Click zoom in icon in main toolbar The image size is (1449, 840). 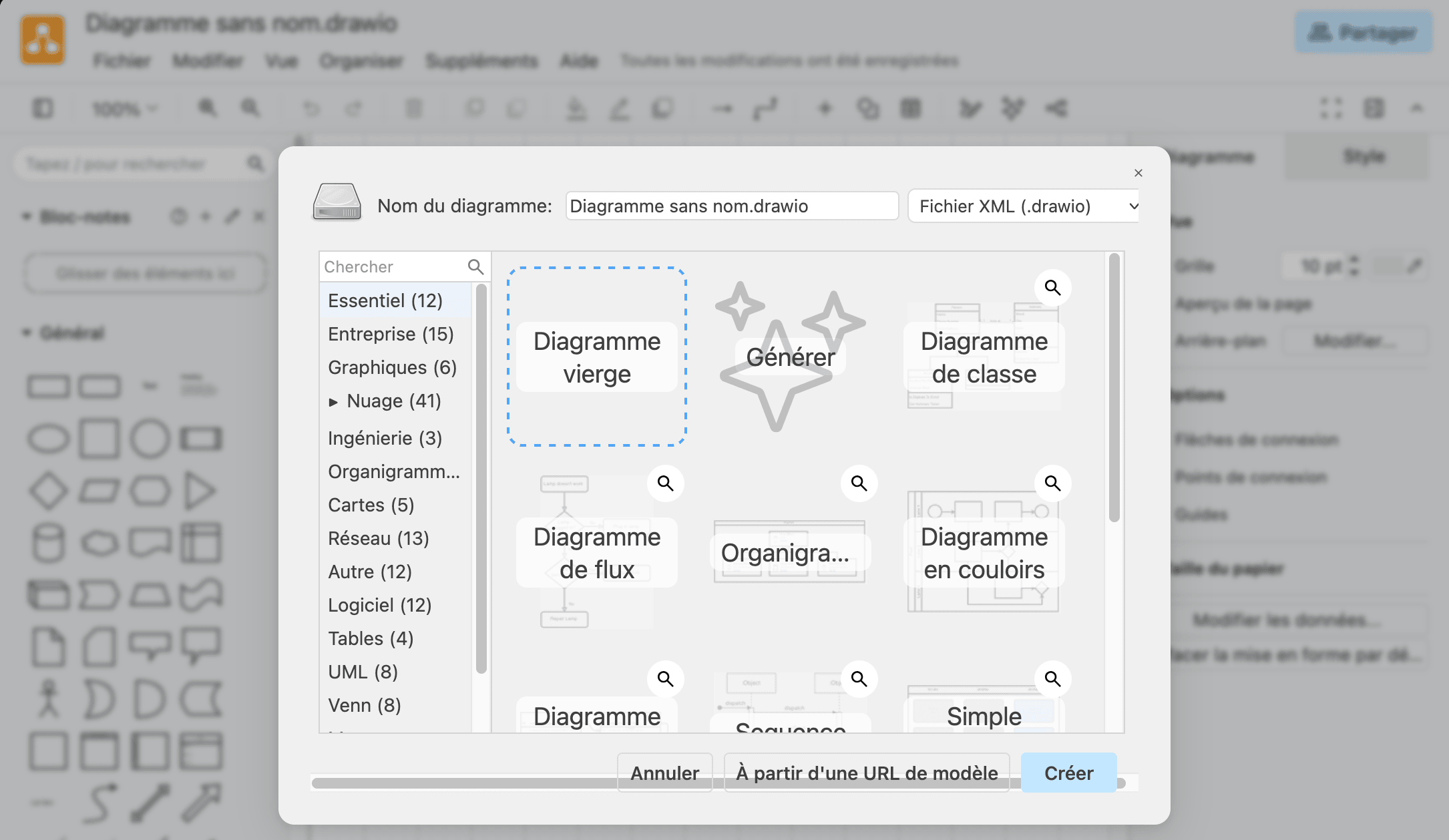click(x=207, y=108)
